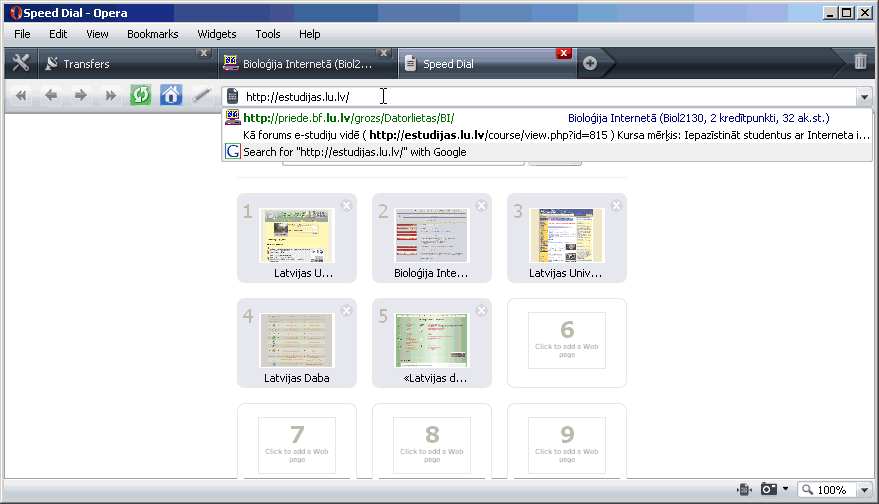Go back with the Back arrow
Viewport: 879px width, 504px height.
pos(51,96)
